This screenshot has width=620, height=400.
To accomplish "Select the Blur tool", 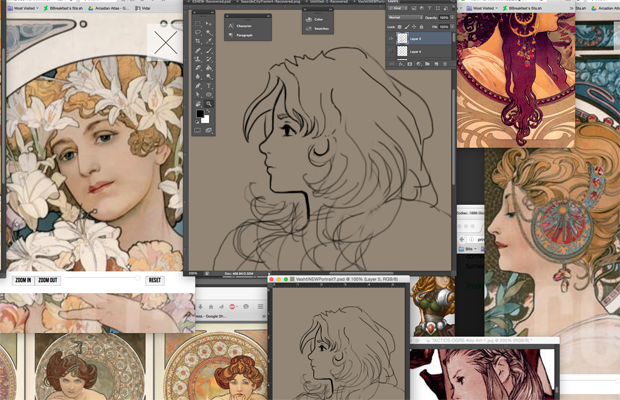I will pos(198,76).
